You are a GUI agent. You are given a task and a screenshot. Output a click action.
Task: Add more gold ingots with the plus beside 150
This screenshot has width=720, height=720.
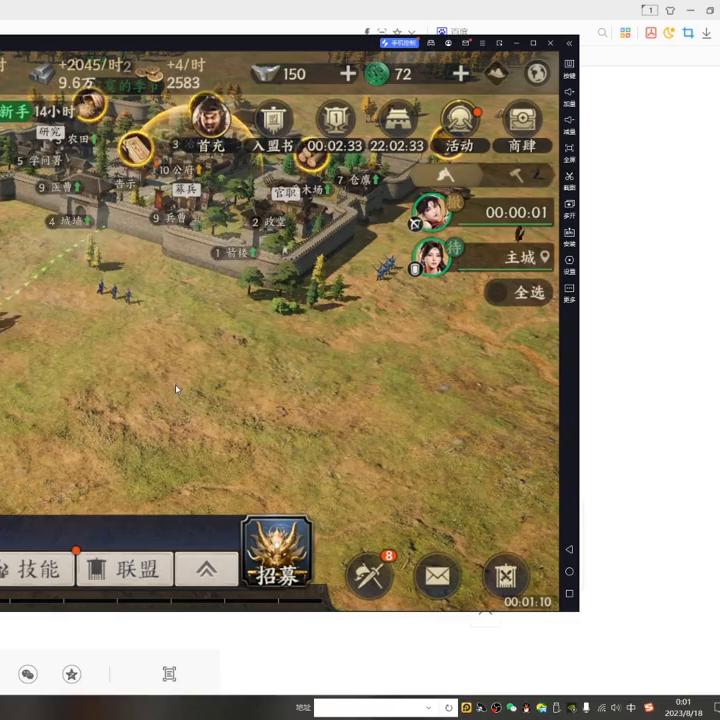[x=348, y=73]
